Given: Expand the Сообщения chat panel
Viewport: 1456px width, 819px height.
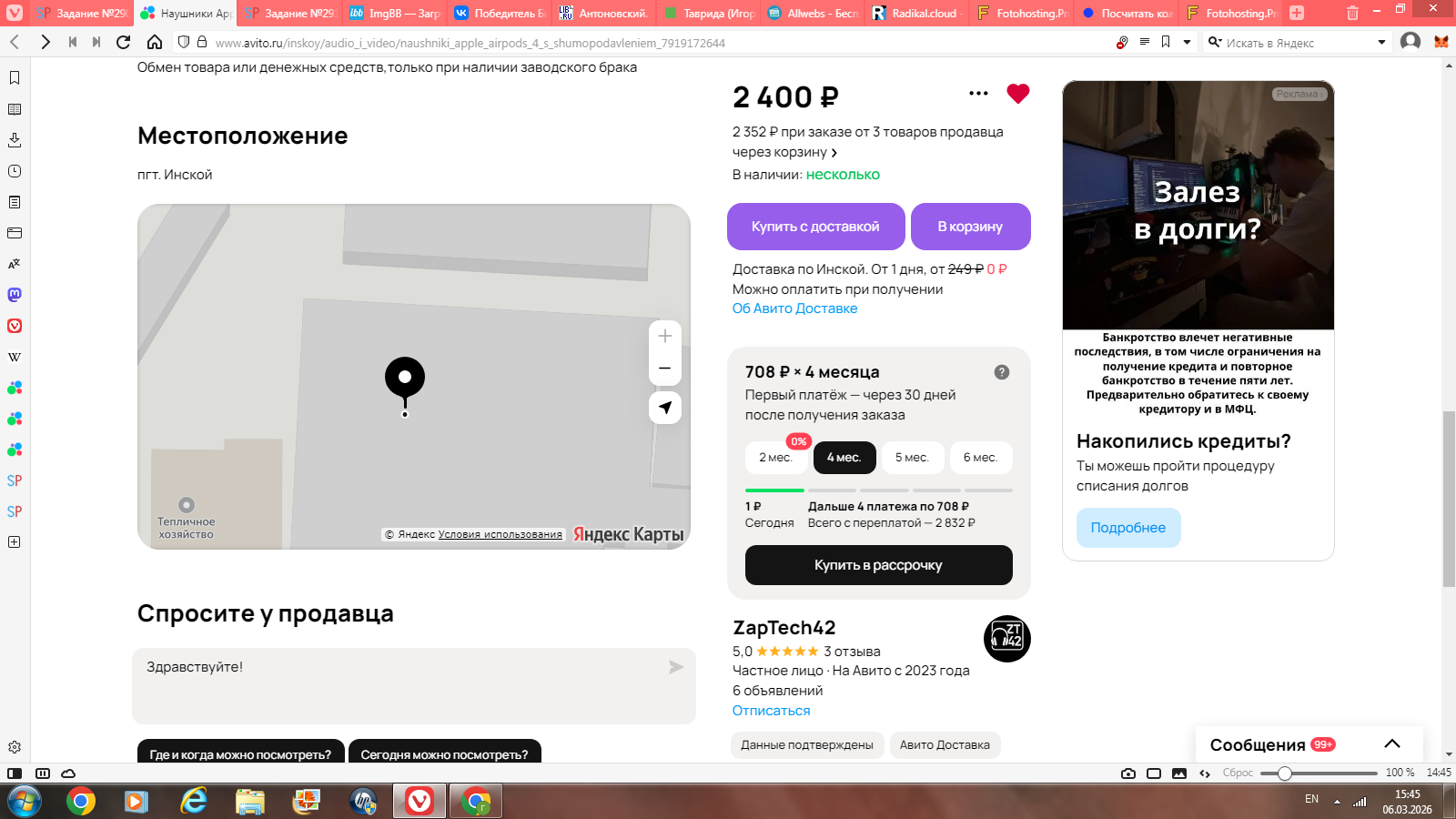Looking at the screenshot, I should click(1392, 744).
